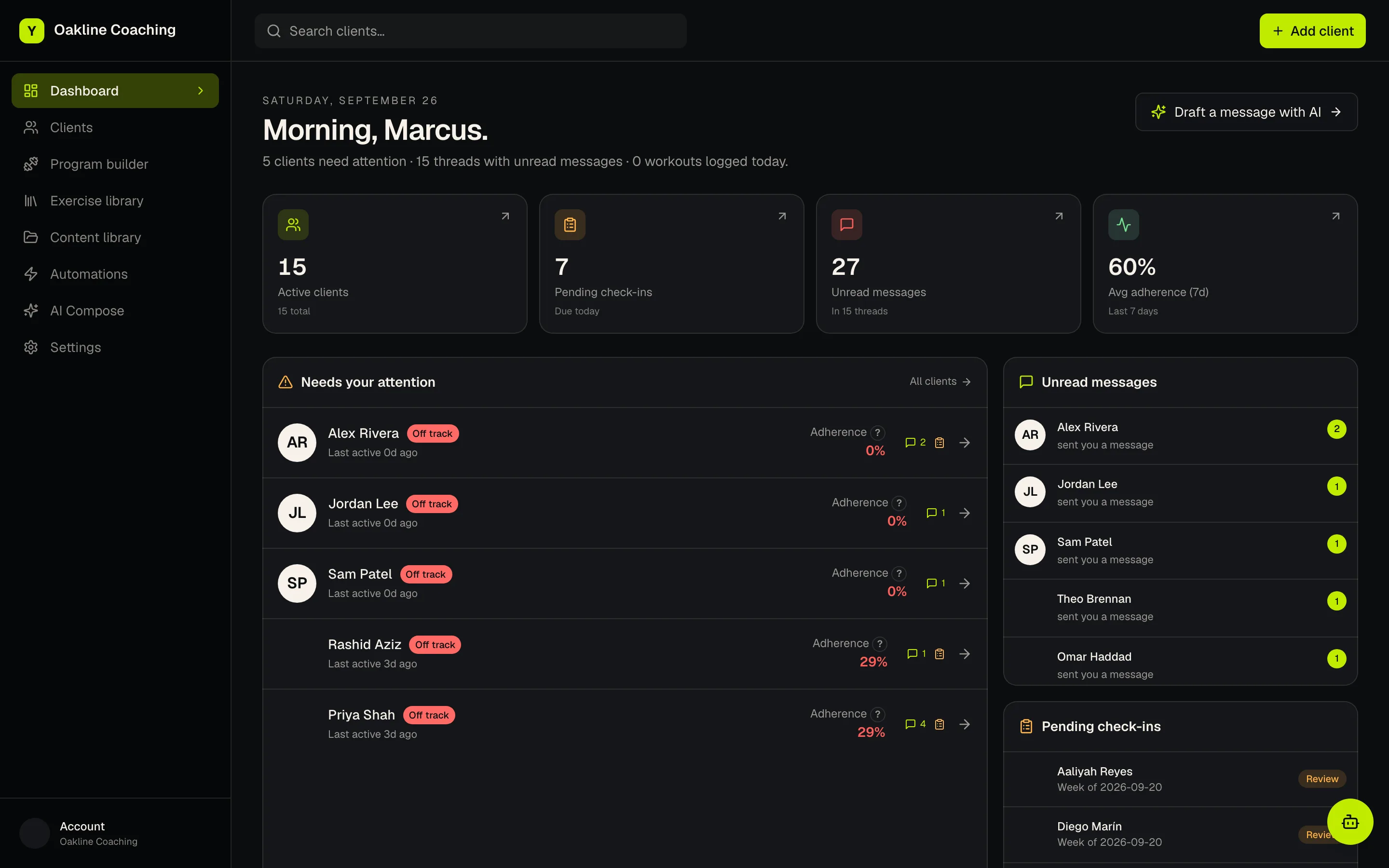
Task: Open AI Compose in the sidebar
Action: [x=115, y=311]
